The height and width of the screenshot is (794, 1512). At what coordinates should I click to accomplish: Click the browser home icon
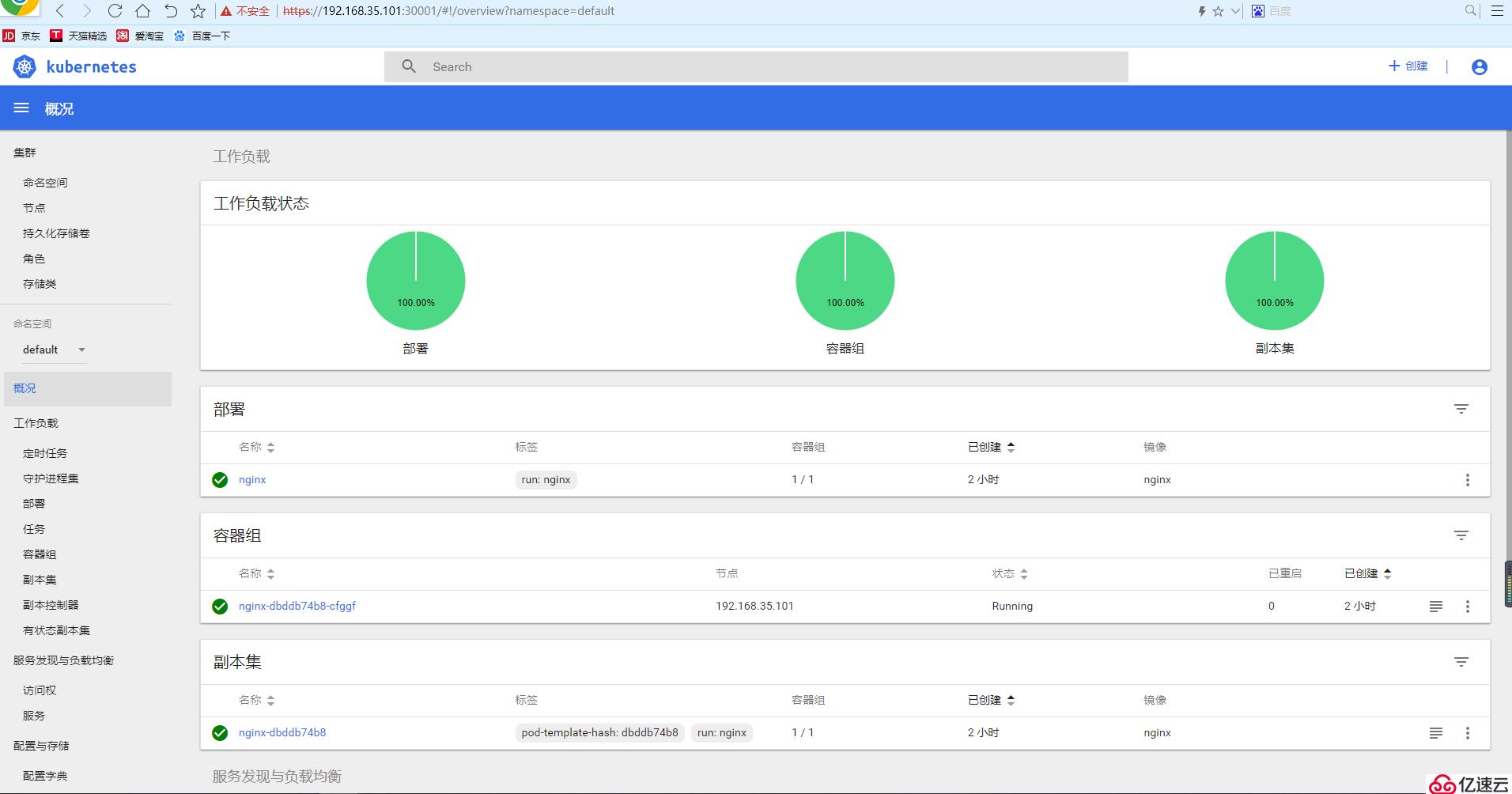(142, 11)
